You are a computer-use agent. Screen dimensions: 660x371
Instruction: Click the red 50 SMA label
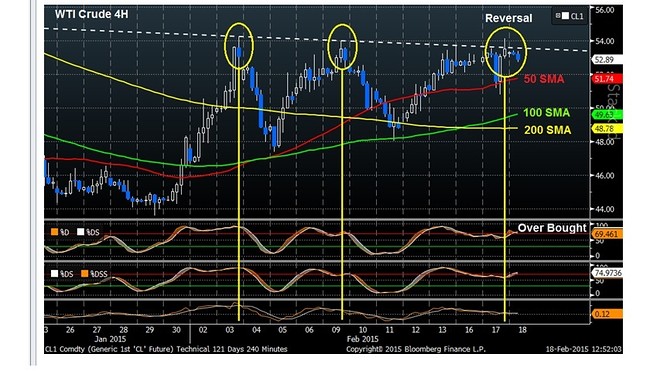click(544, 79)
